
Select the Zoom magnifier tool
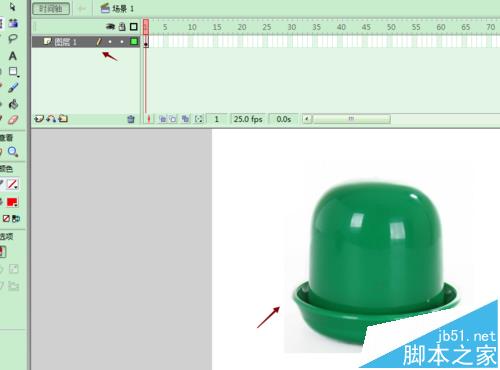coord(13,152)
